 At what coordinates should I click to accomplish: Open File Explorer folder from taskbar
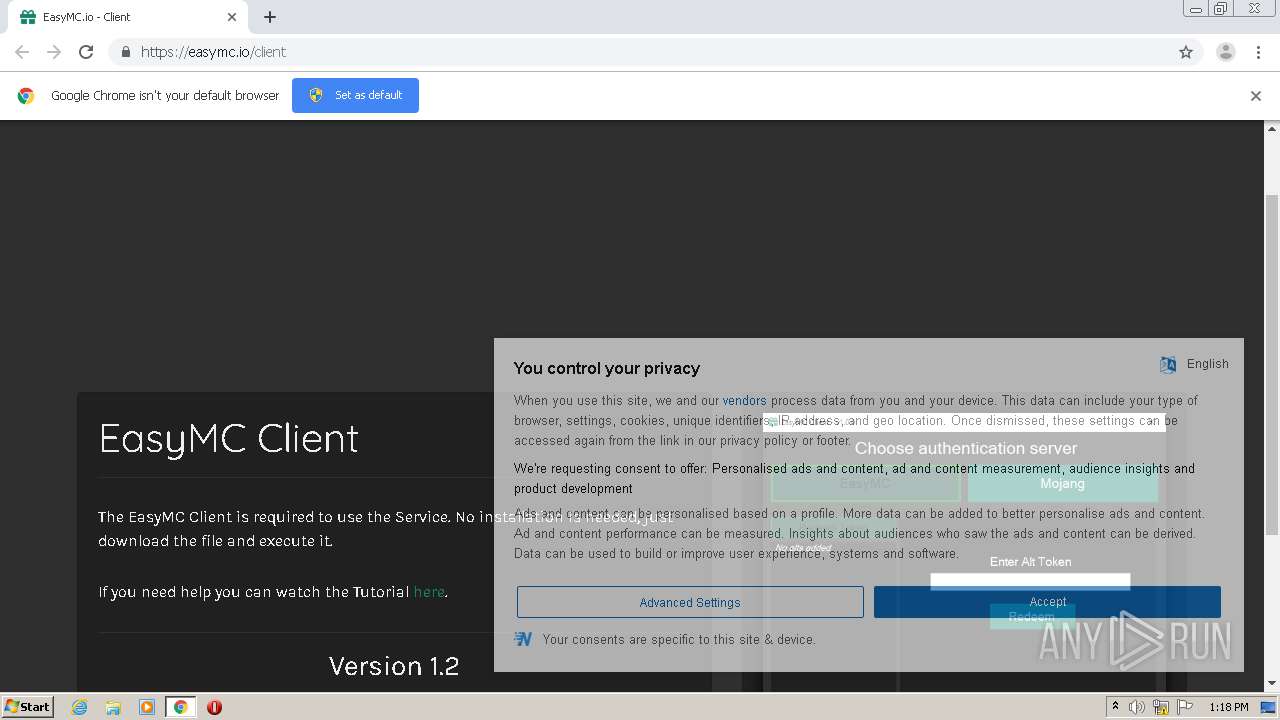pyautogui.click(x=113, y=707)
